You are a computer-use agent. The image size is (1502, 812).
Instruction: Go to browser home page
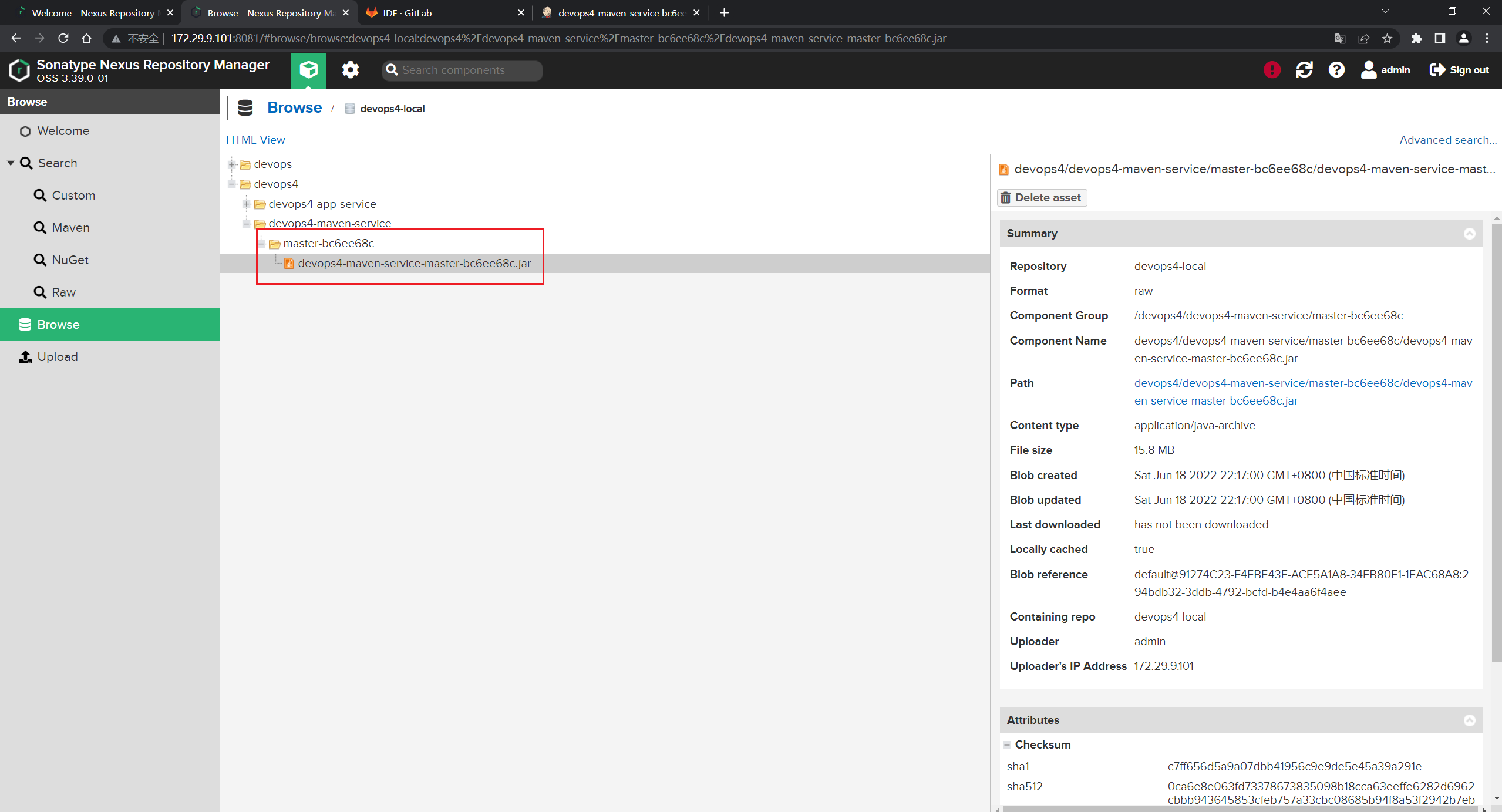[x=87, y=39]
